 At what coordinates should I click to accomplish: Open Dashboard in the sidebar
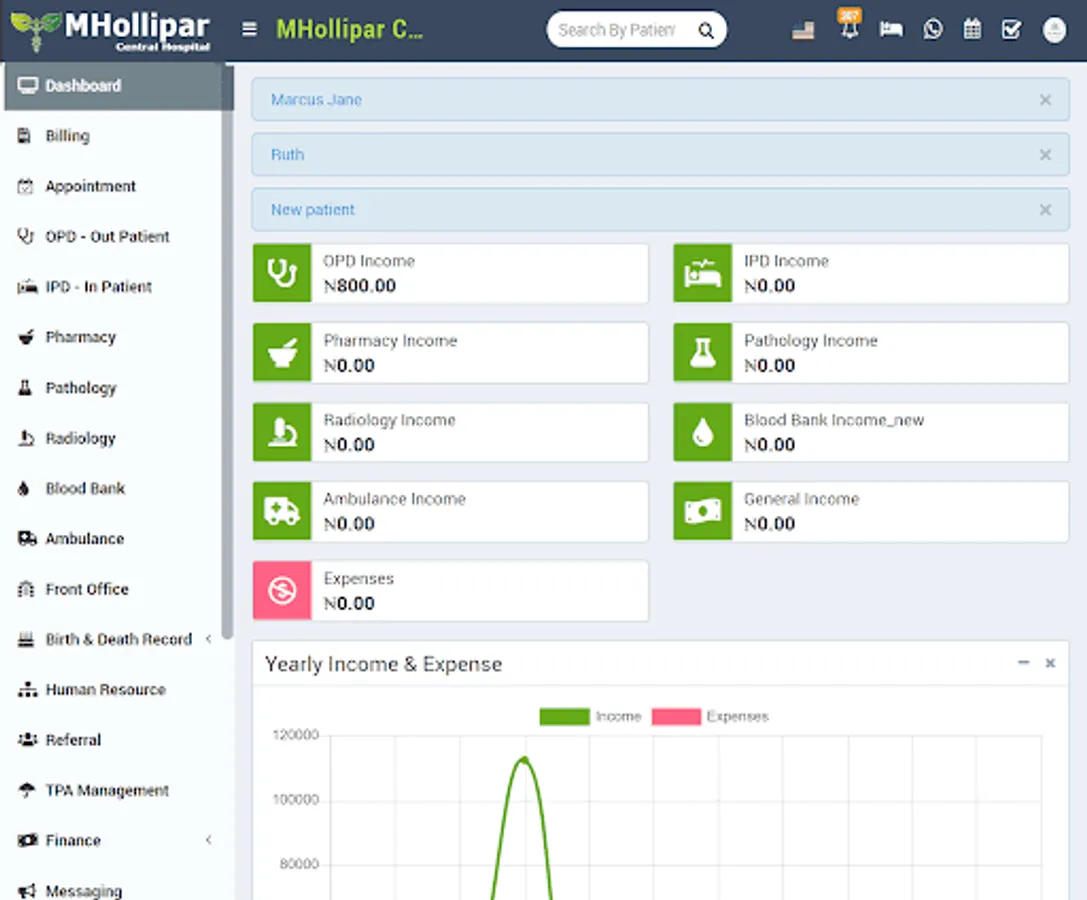(x=113, y=86)
